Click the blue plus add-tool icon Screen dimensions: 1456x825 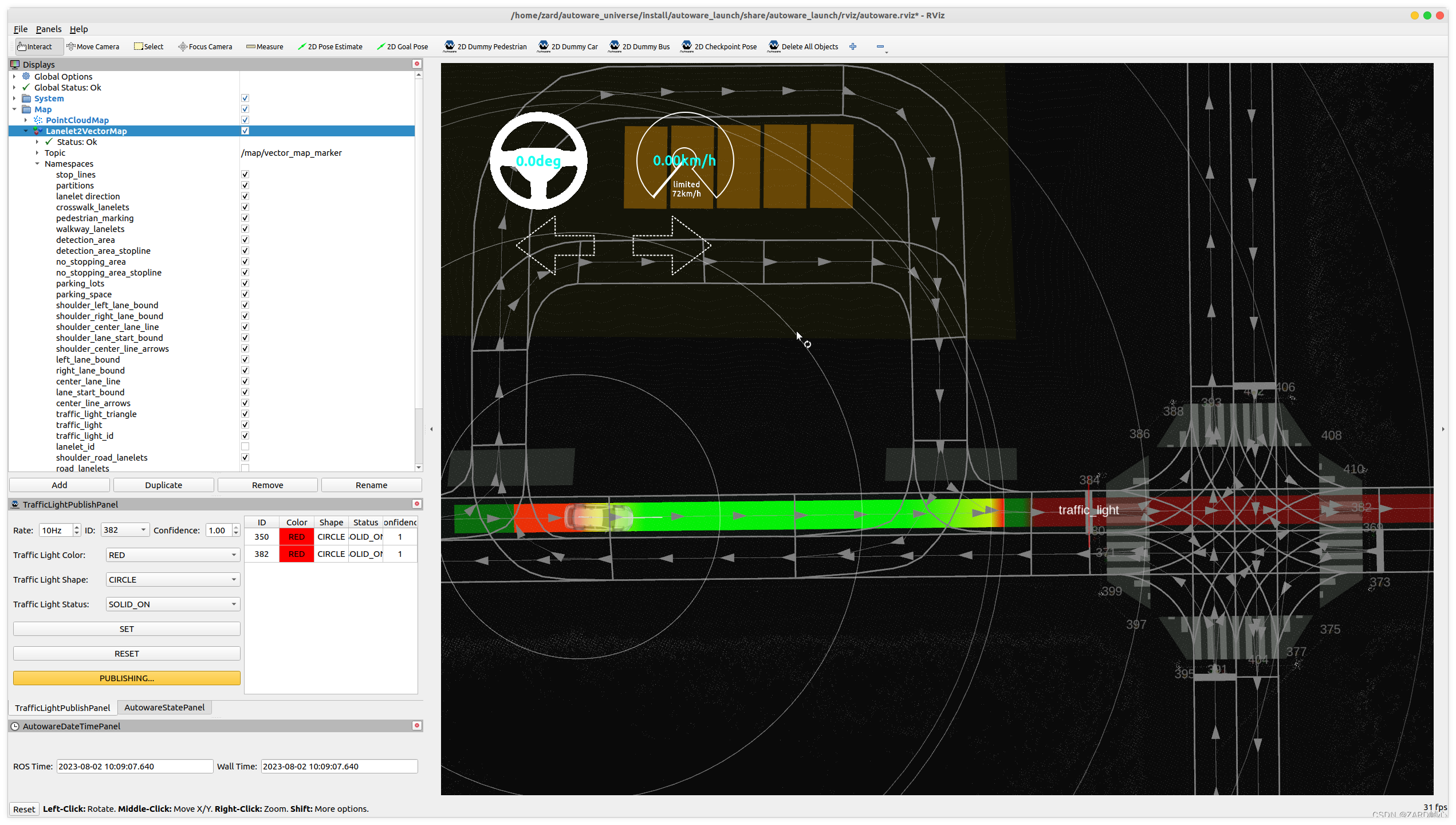click(853, 46)
